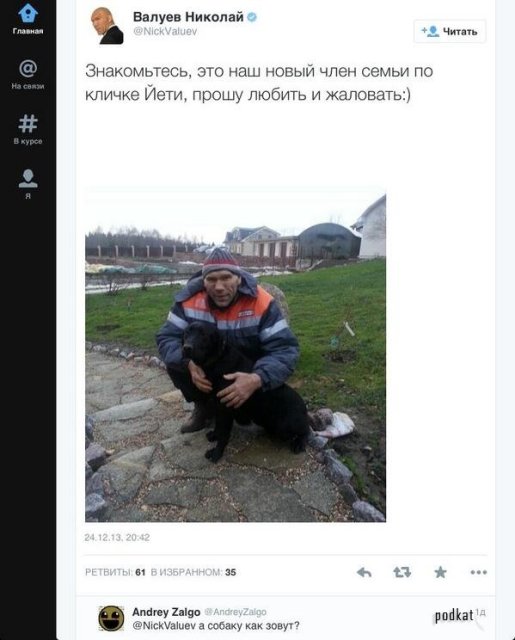View the РЕТВИТЫ 61 count list
This screenshot has height=640, width=515.
115,572
